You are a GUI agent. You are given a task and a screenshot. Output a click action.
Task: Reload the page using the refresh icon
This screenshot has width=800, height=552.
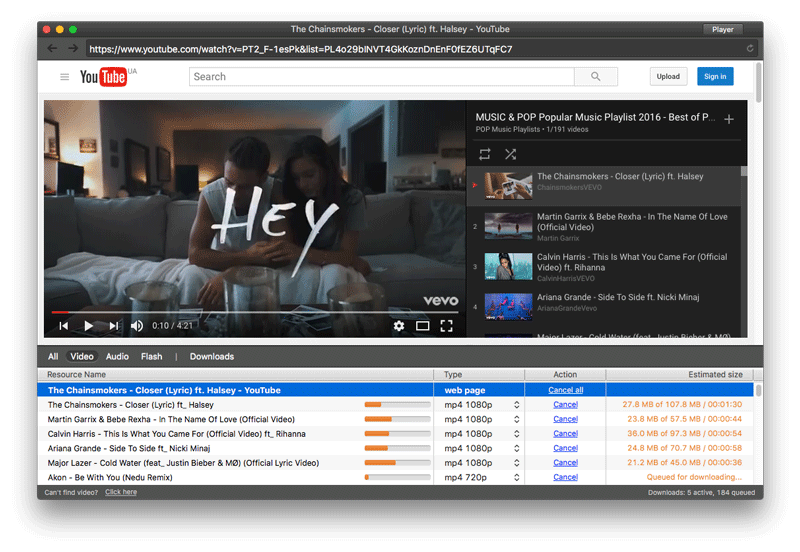point(750,48)
